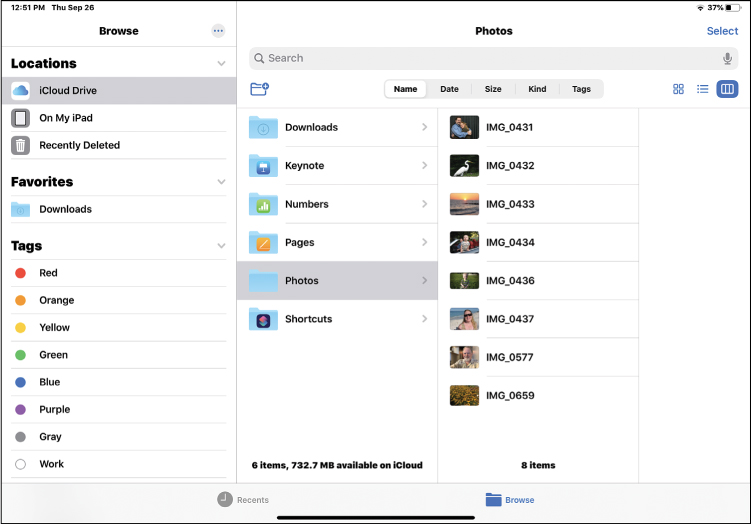Open On My iPad location
This screenshot has height=524, width=751.
coord(66,118)
